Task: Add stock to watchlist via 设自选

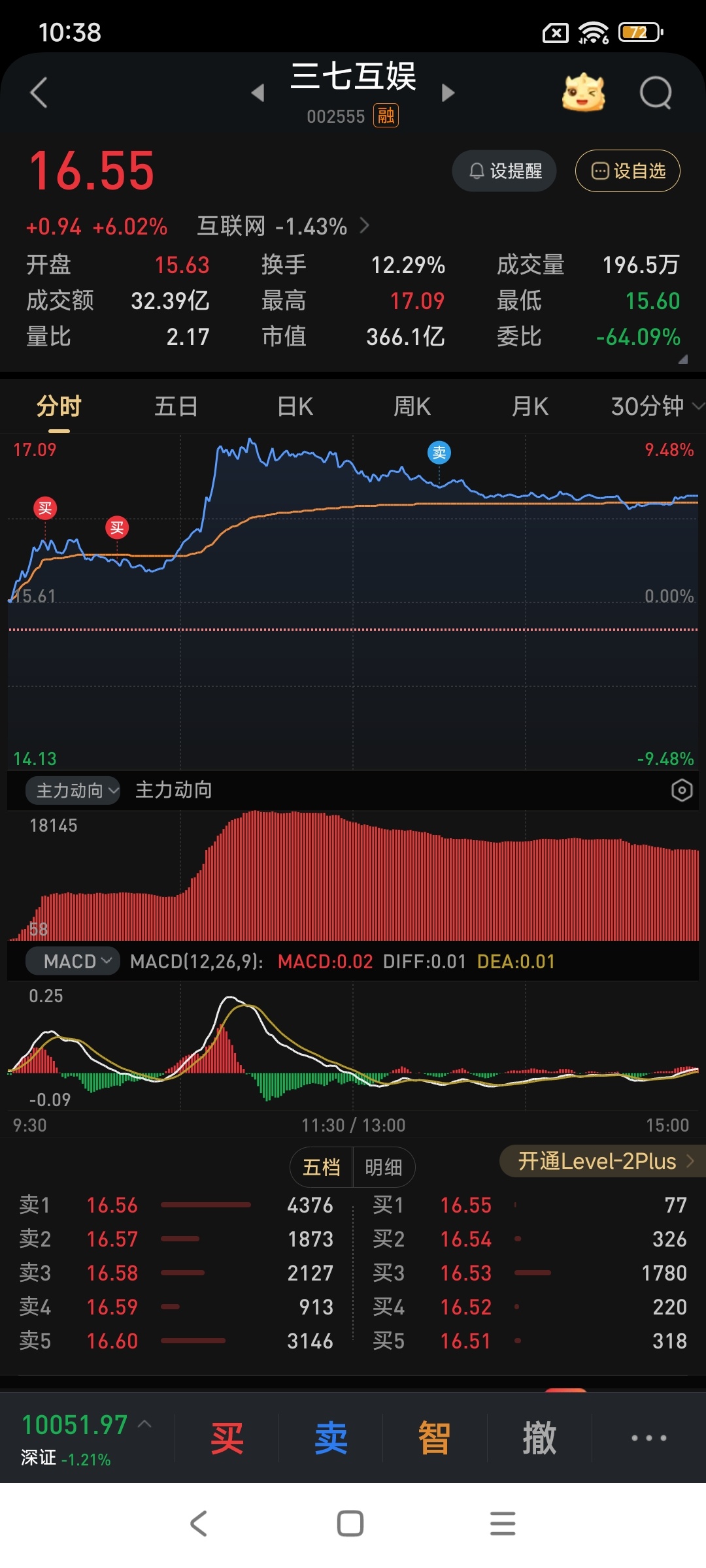Action: tap(628, 171)
